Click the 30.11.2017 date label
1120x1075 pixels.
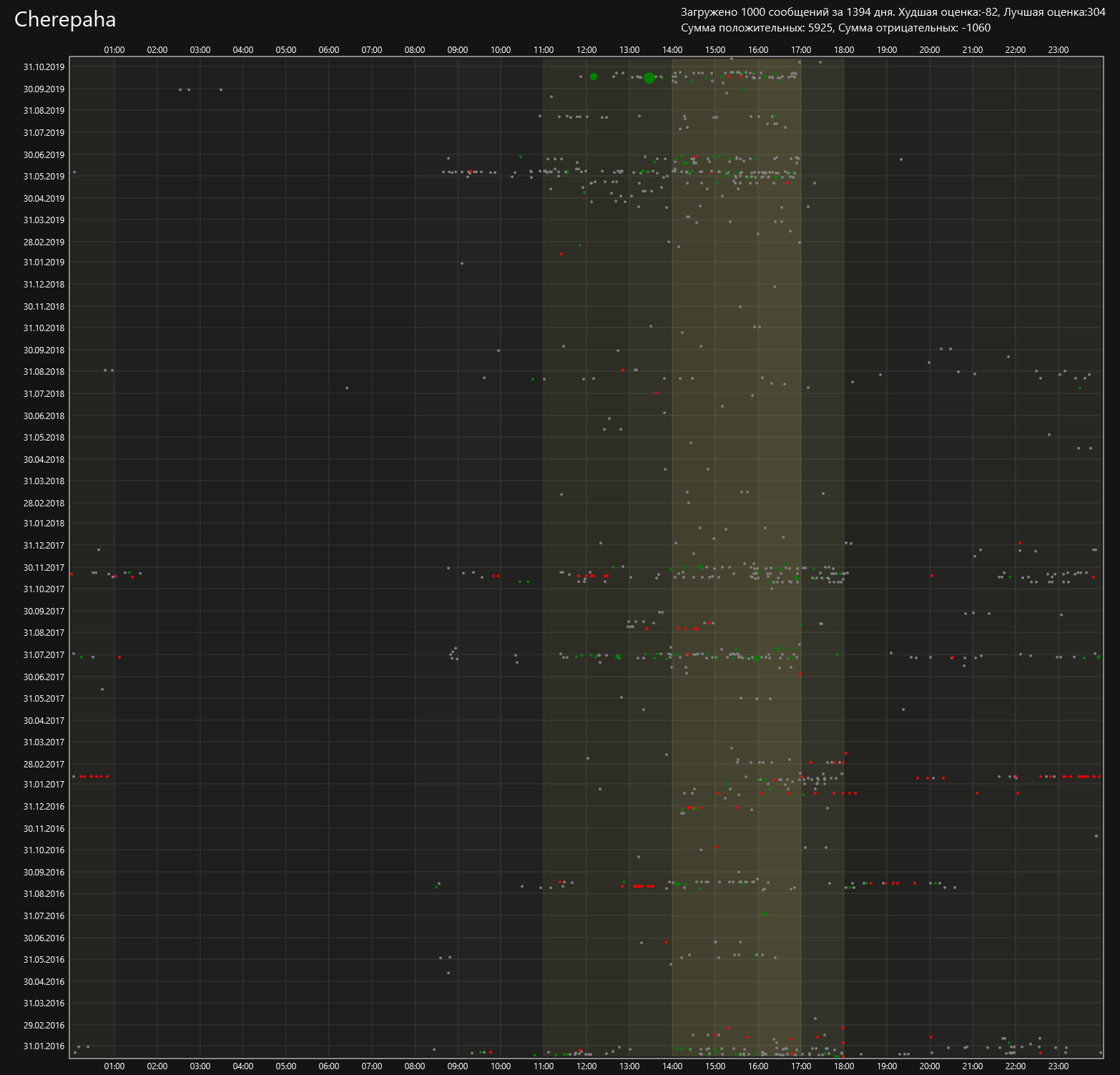coord(44,568)
